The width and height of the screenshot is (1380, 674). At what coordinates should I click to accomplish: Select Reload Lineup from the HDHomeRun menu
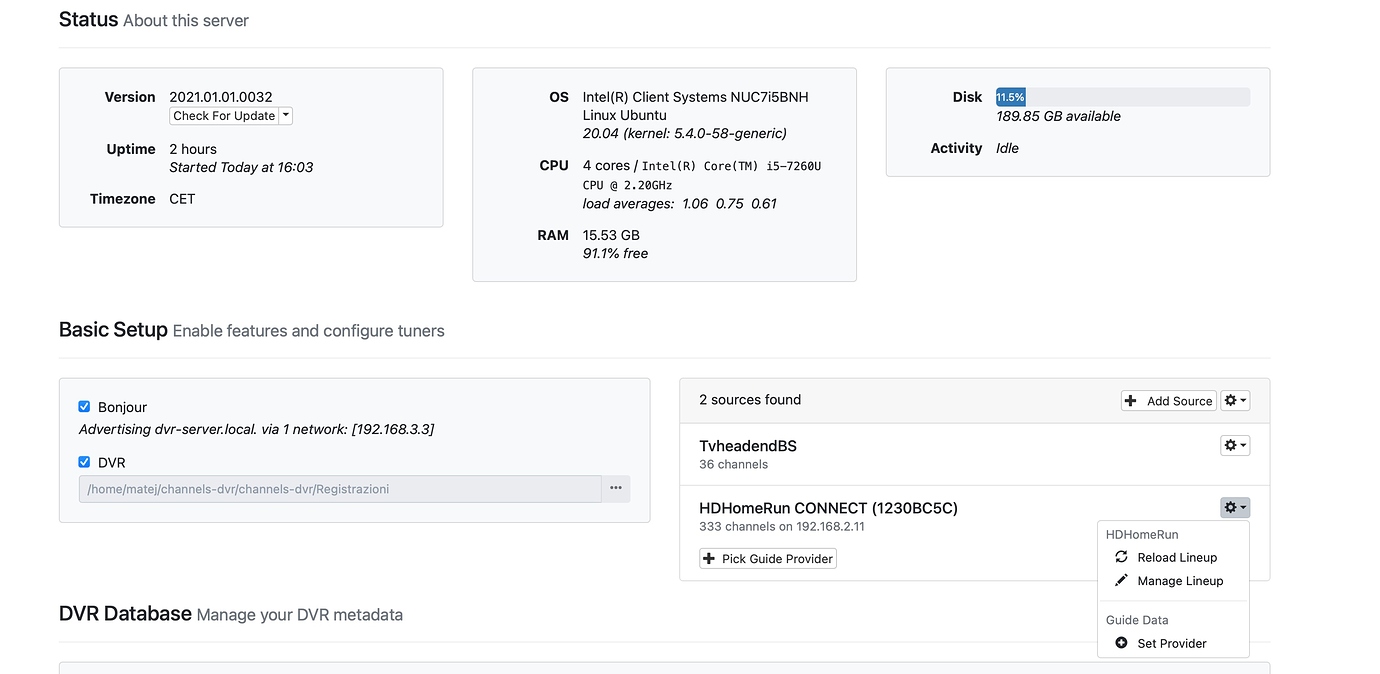click(1177, 557)
